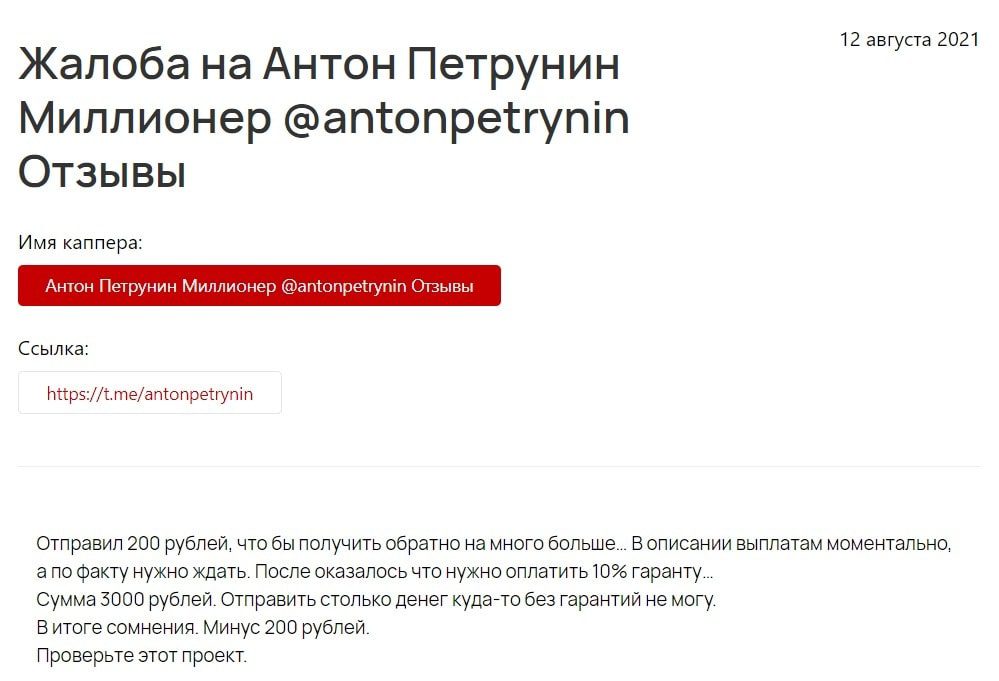Click the word Миллионер in the heading
This screenshot has height=681, width=999.
tap(145, 118)
